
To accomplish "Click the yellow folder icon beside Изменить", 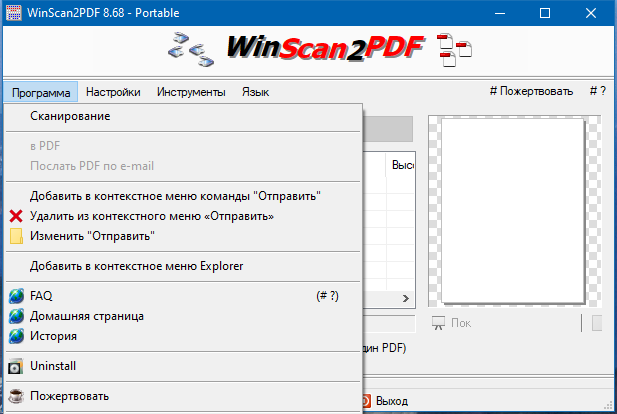I will [16, 236].
